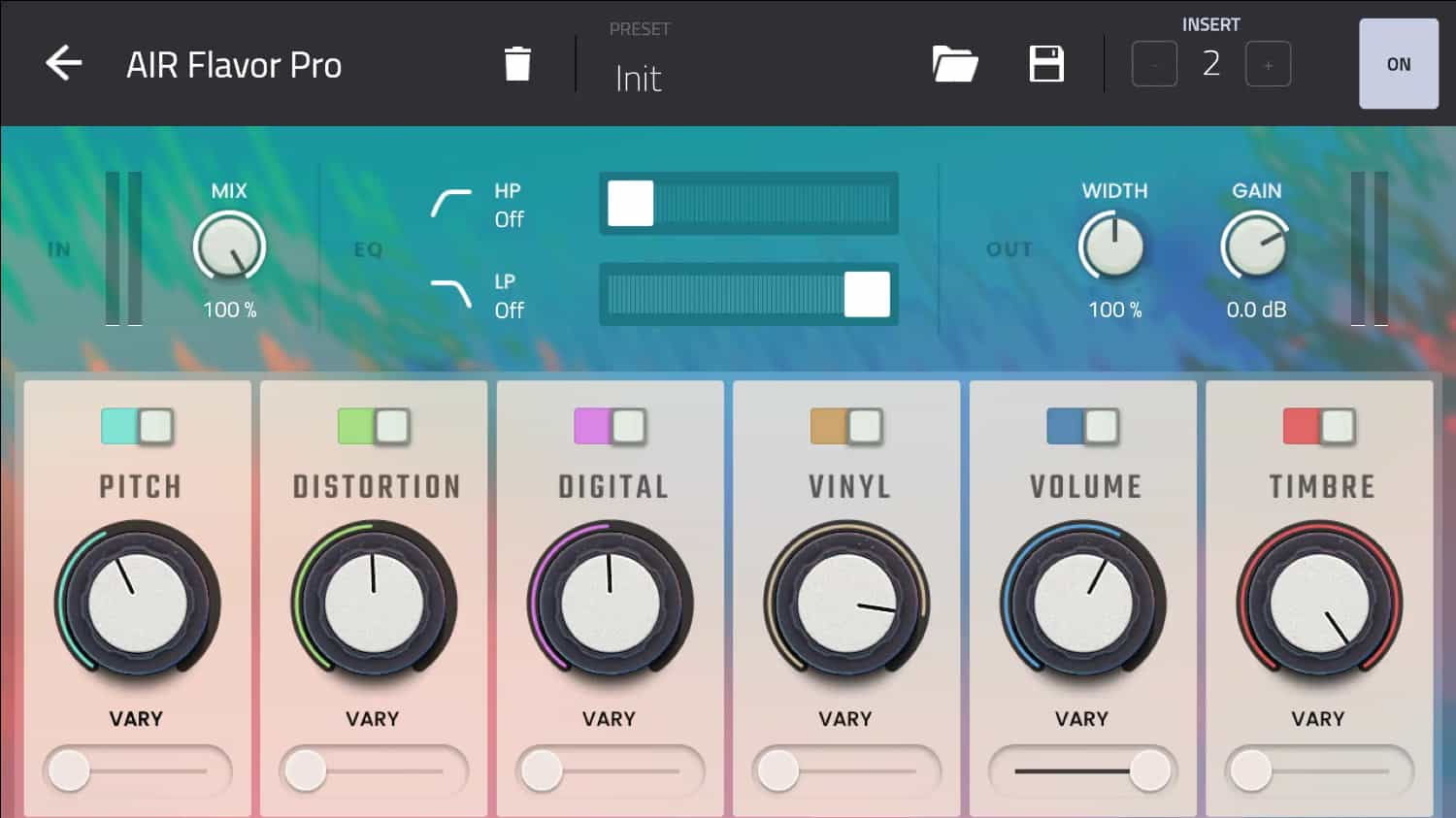Toggle the TIMBRE module switch
This screenshot has height=818, width=1456.
click(1319, 426)
